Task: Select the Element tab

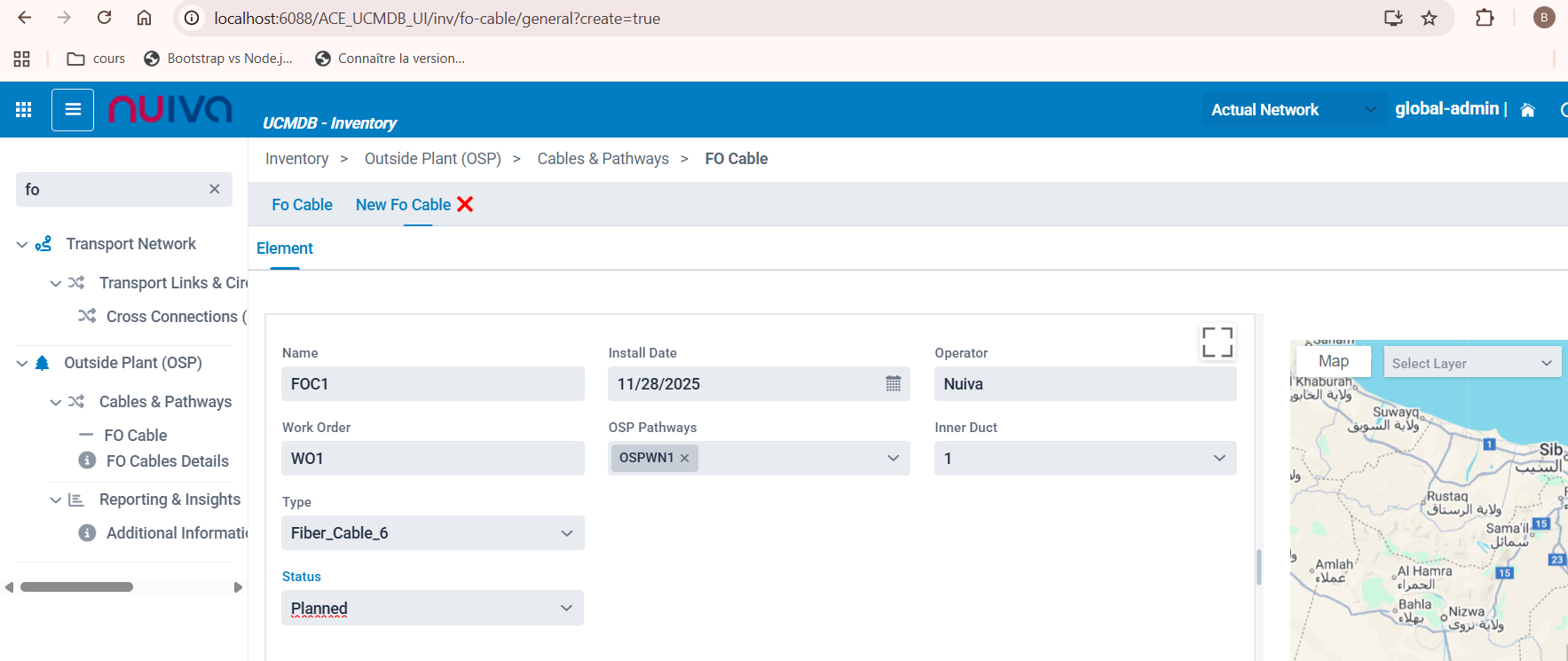Action: (x=285, y=248)
